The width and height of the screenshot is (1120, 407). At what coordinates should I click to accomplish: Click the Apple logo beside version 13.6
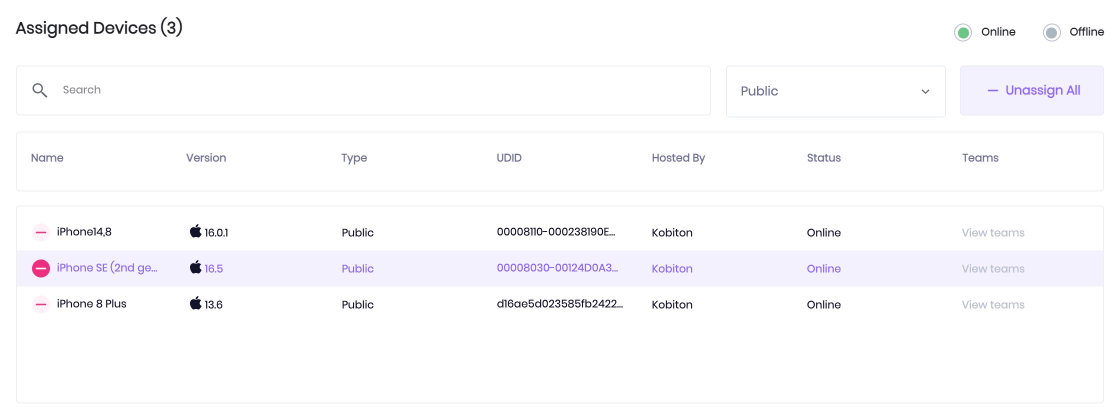pos(196,303)
